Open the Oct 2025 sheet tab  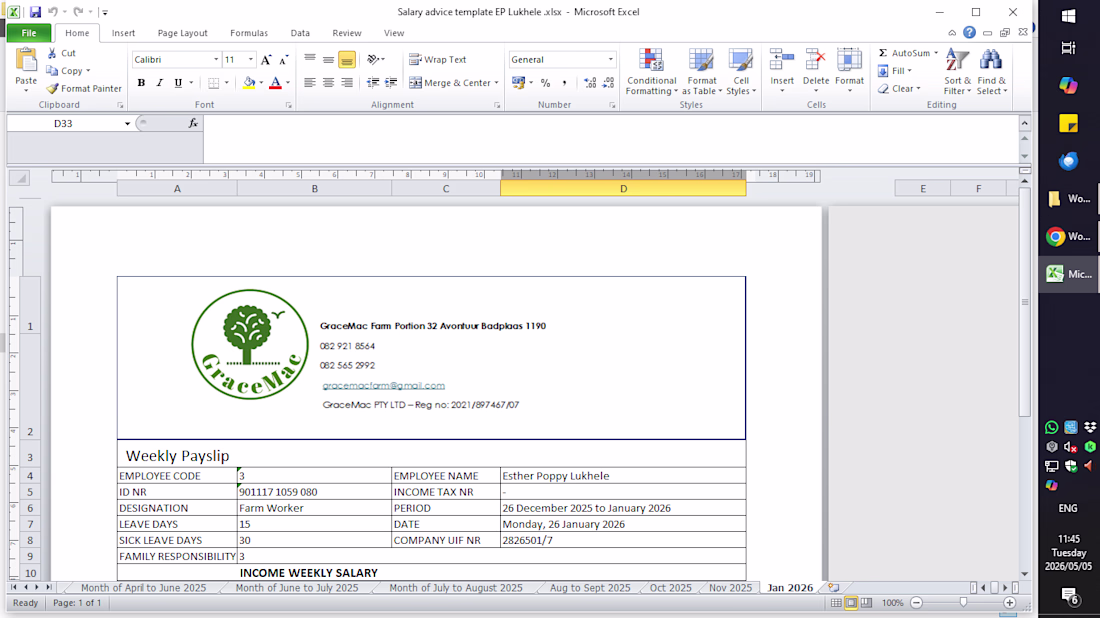coord(670,588)
